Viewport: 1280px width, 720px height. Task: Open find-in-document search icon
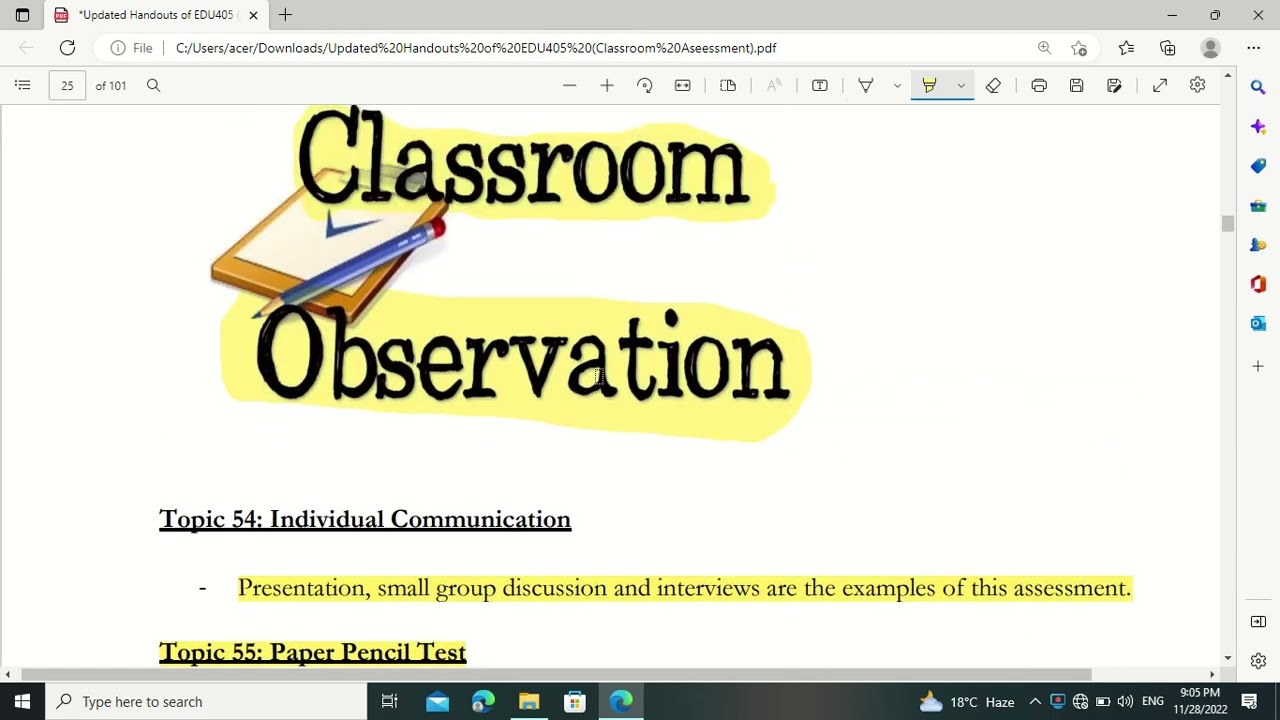[153, 85]
